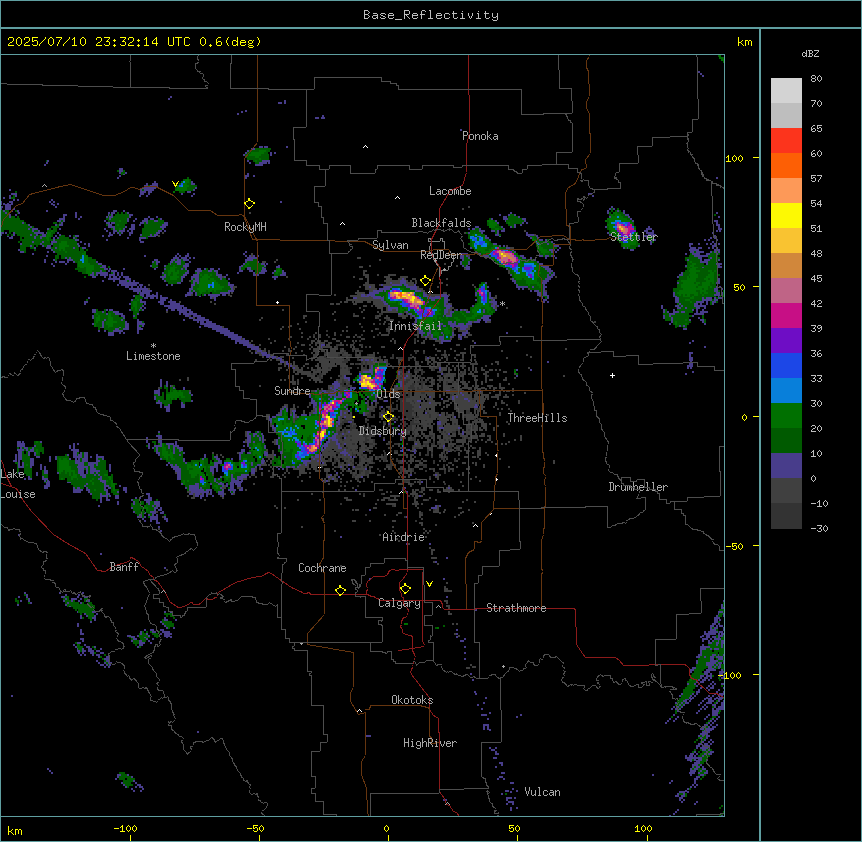Click the ThreeHills city label
The image size is (862, 842).
click(x=537, y=418)
